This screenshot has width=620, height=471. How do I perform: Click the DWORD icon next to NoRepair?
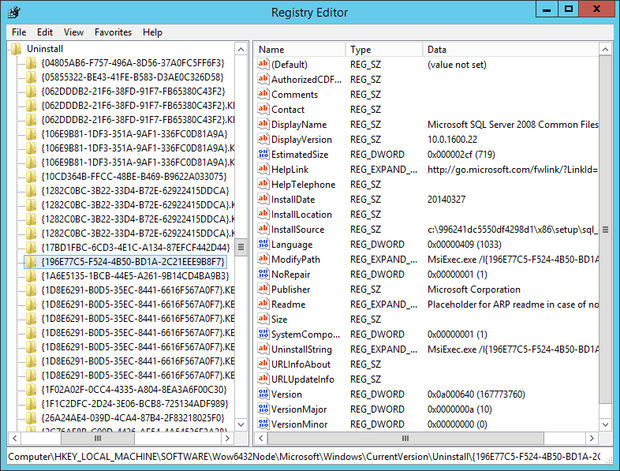tap(263, 274)
